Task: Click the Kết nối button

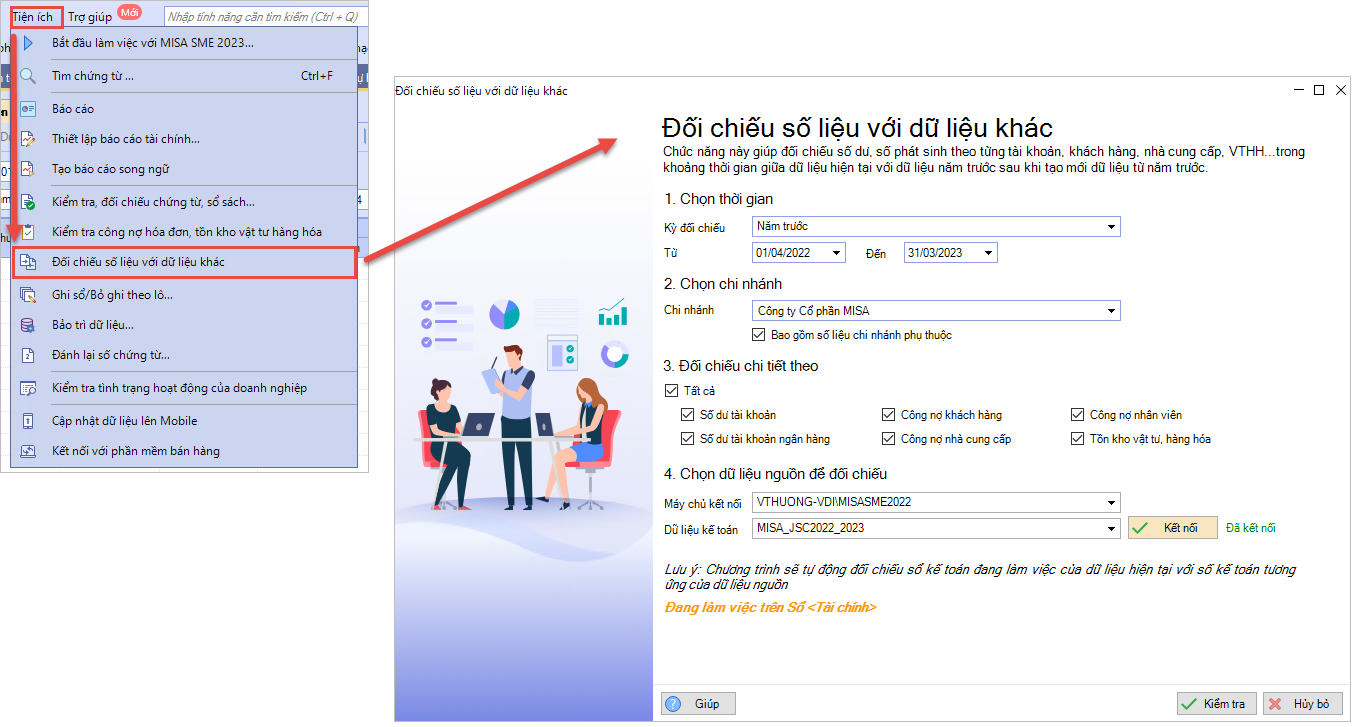Action: [1172, 528]
